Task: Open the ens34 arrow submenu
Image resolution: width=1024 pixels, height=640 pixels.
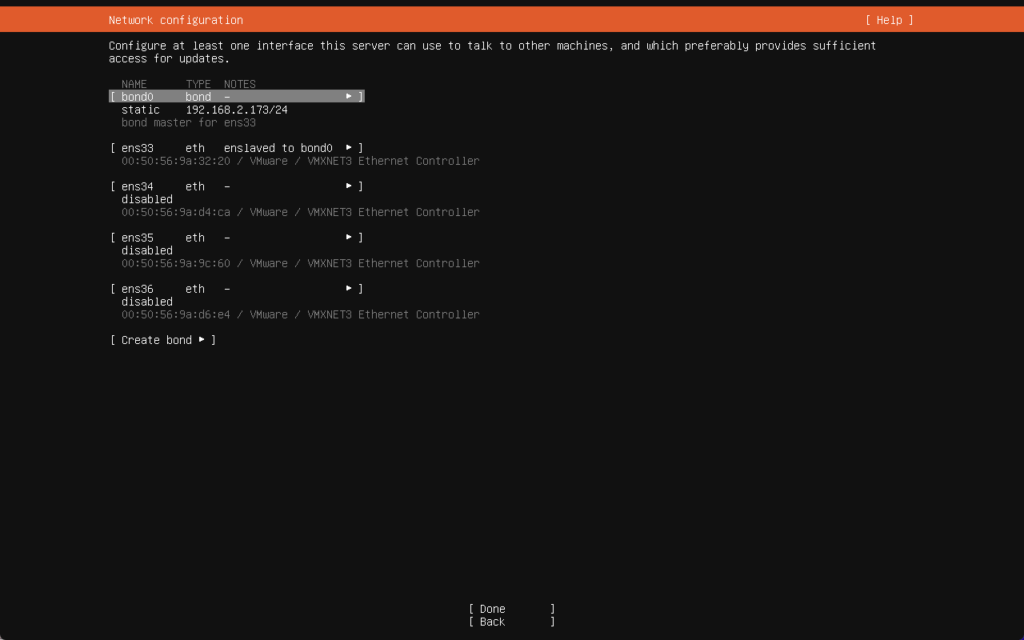Action: tap(349, 187)
